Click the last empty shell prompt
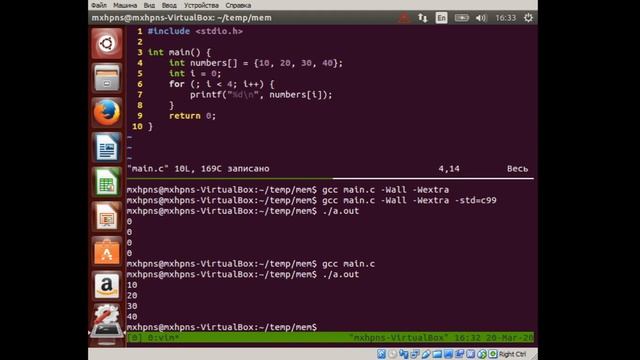The image size is (640, 360). (x=222, y=327)
